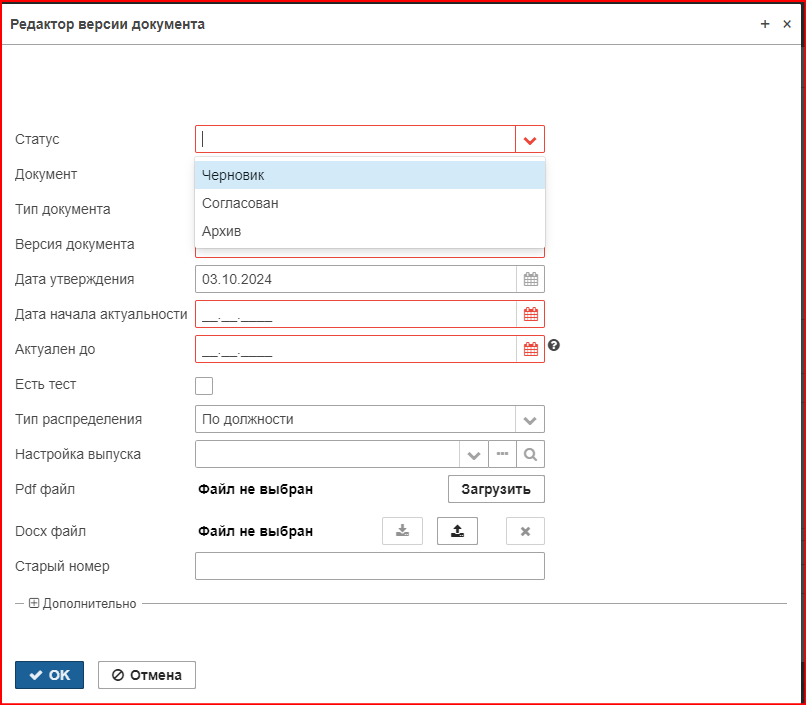
Task: Open ellipsis browse for Настройка выпуска
Action: coord(502,454)
